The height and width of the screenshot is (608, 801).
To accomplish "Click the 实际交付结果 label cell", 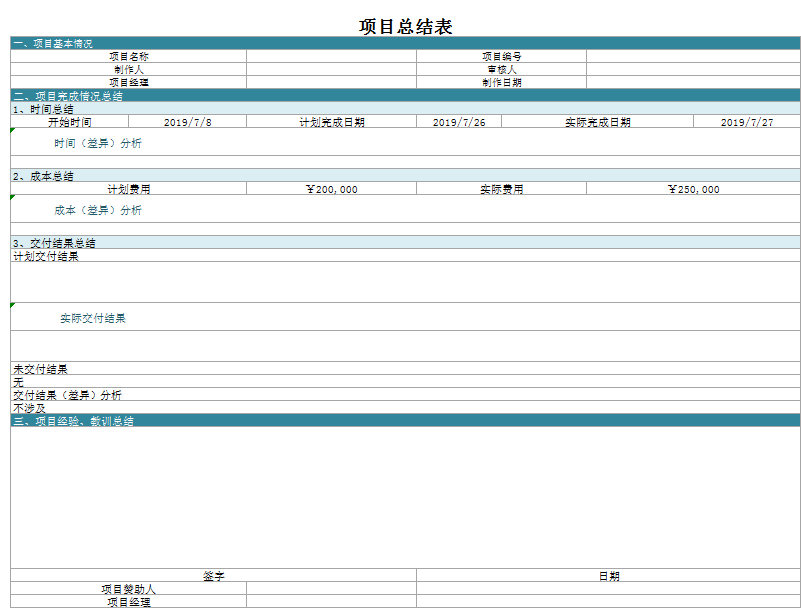I will pos(93,318).
